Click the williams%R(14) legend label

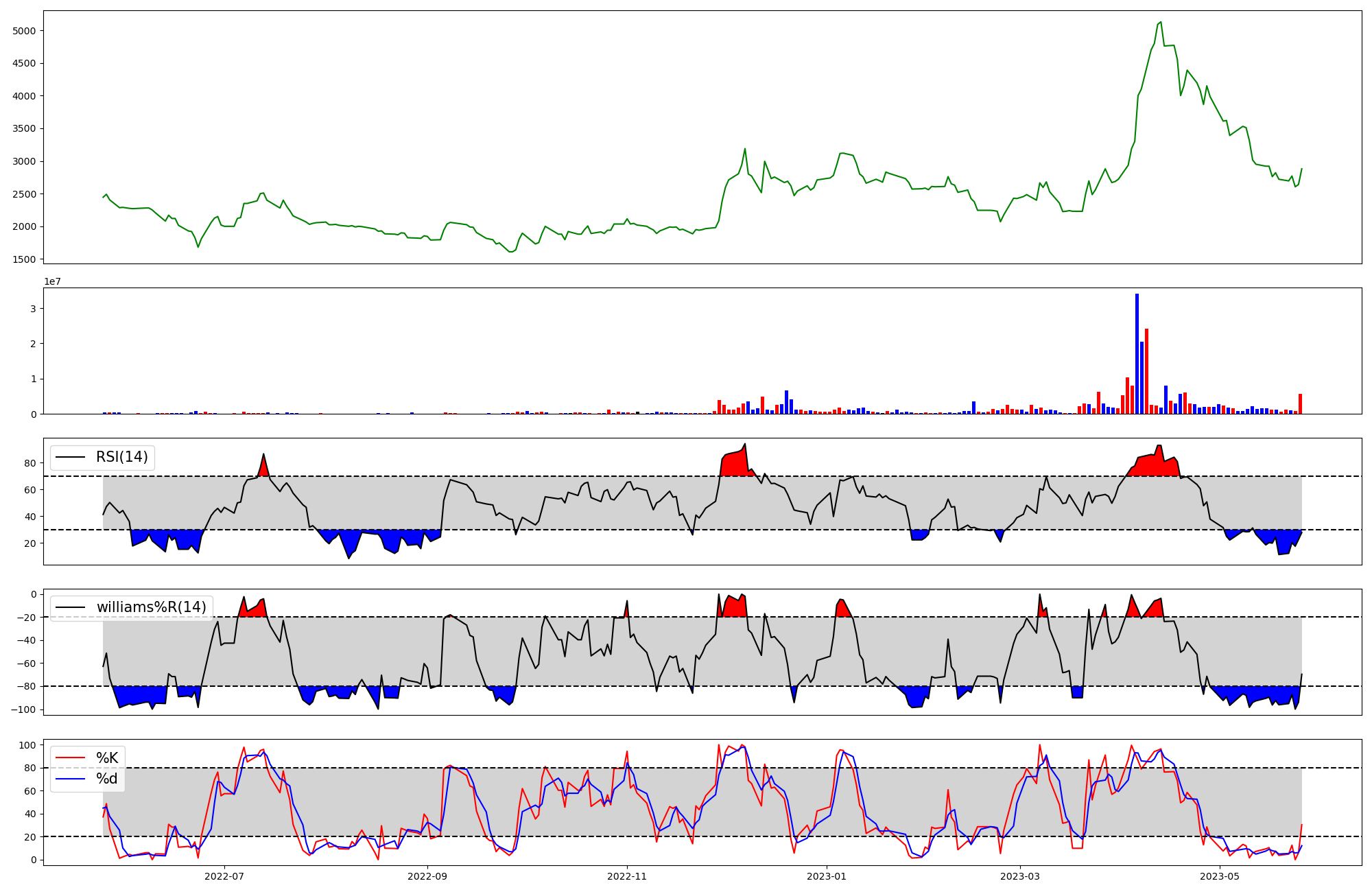pyautogui.click(x=151, y=607)
